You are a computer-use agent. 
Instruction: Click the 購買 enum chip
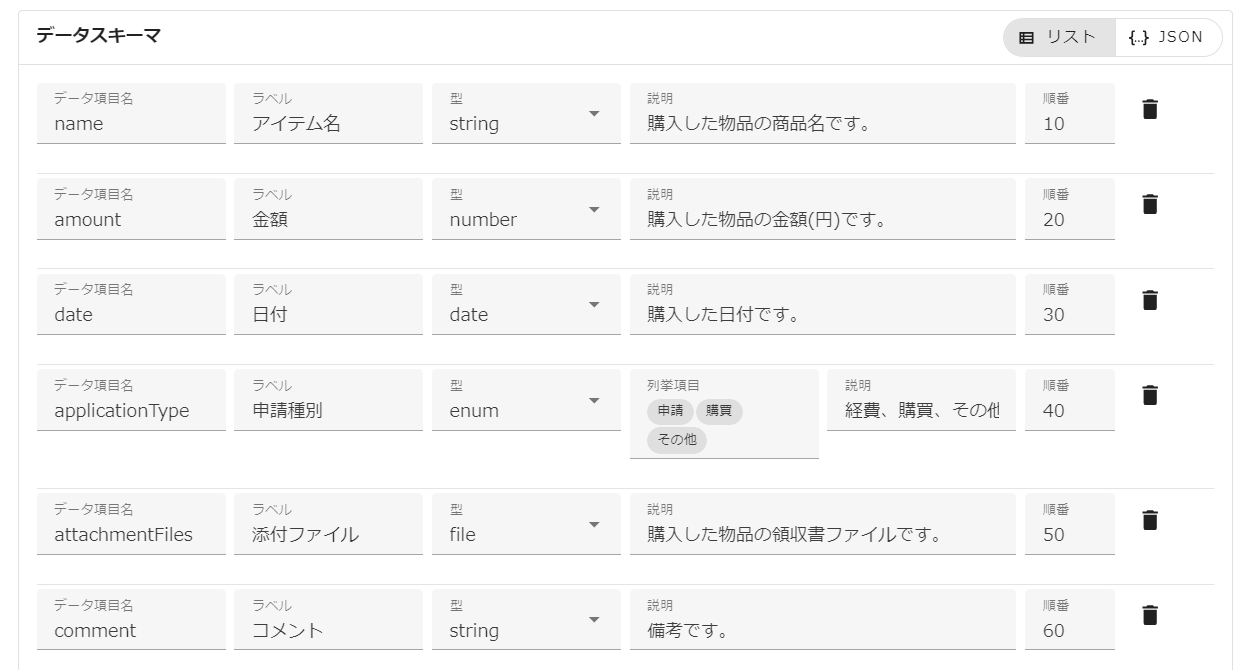point(719,411)
